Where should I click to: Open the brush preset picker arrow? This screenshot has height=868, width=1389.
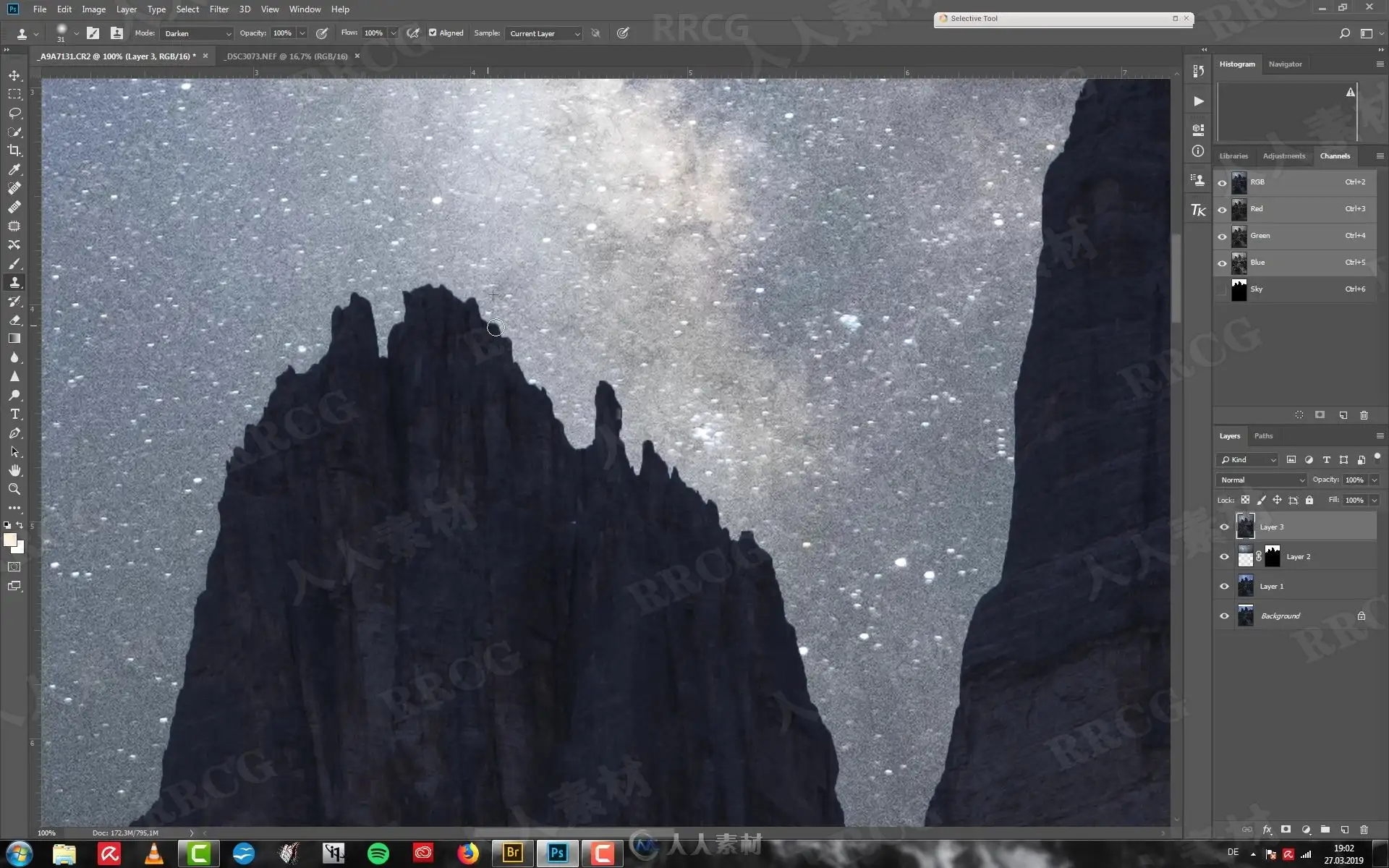click(x=77, y=33)
